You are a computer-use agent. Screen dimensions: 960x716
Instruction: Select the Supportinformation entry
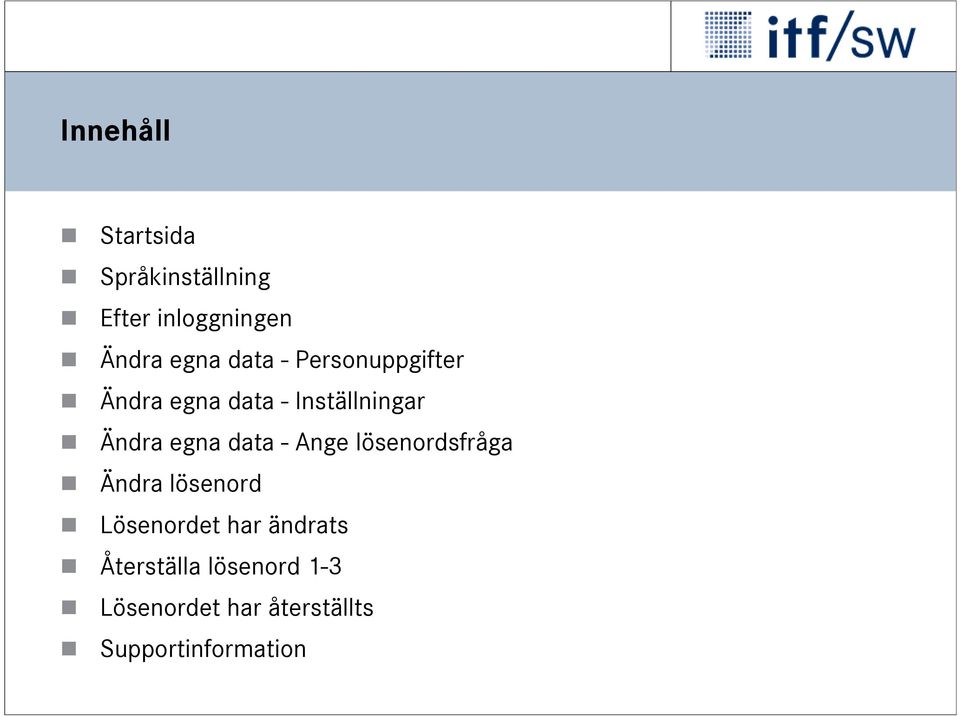(203, 649)
